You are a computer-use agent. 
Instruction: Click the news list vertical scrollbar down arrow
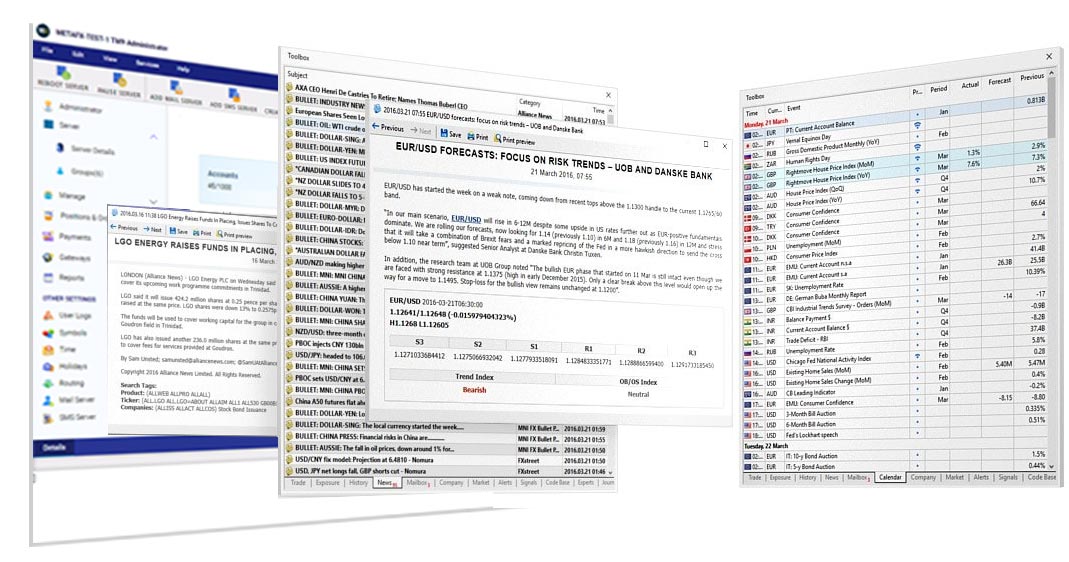click(x=610, y=471)
